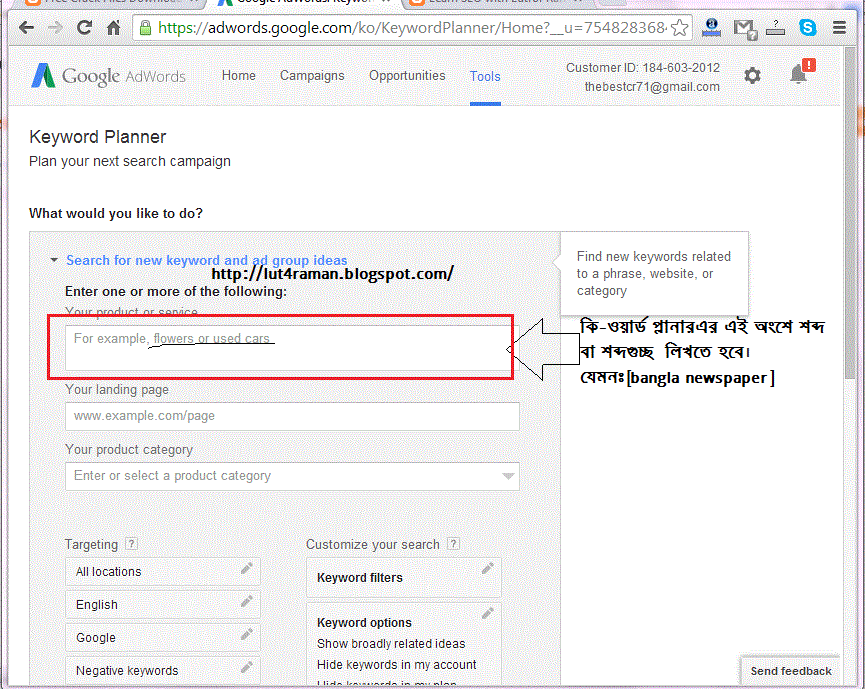The image size is (865, 689).
Task: Focus the product or service text box
Action: [x=291, y=348]
